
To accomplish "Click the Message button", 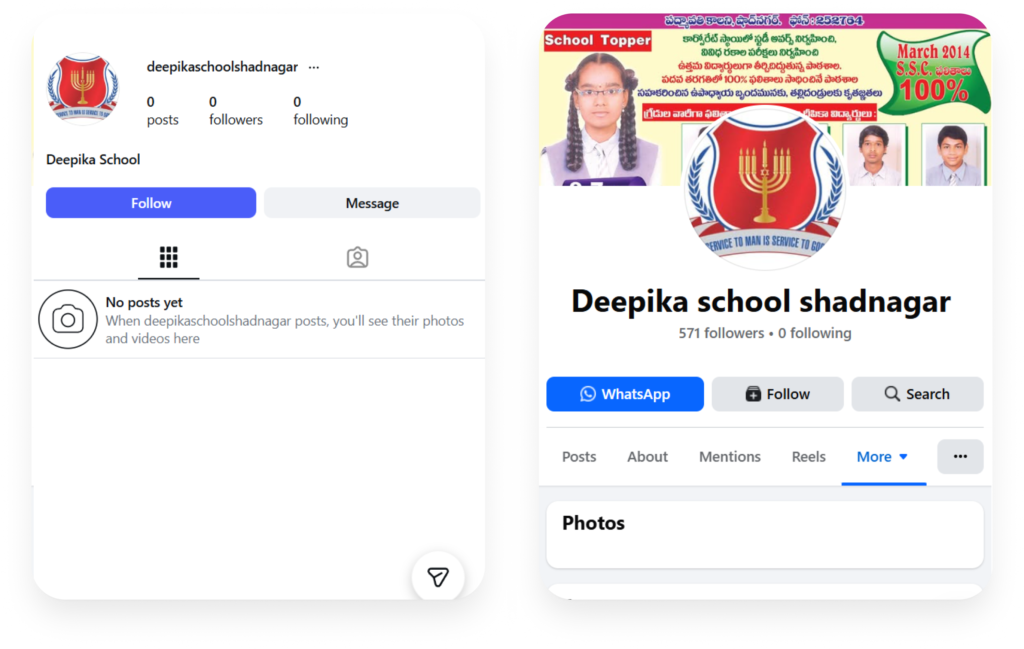I will coord(372,203).
